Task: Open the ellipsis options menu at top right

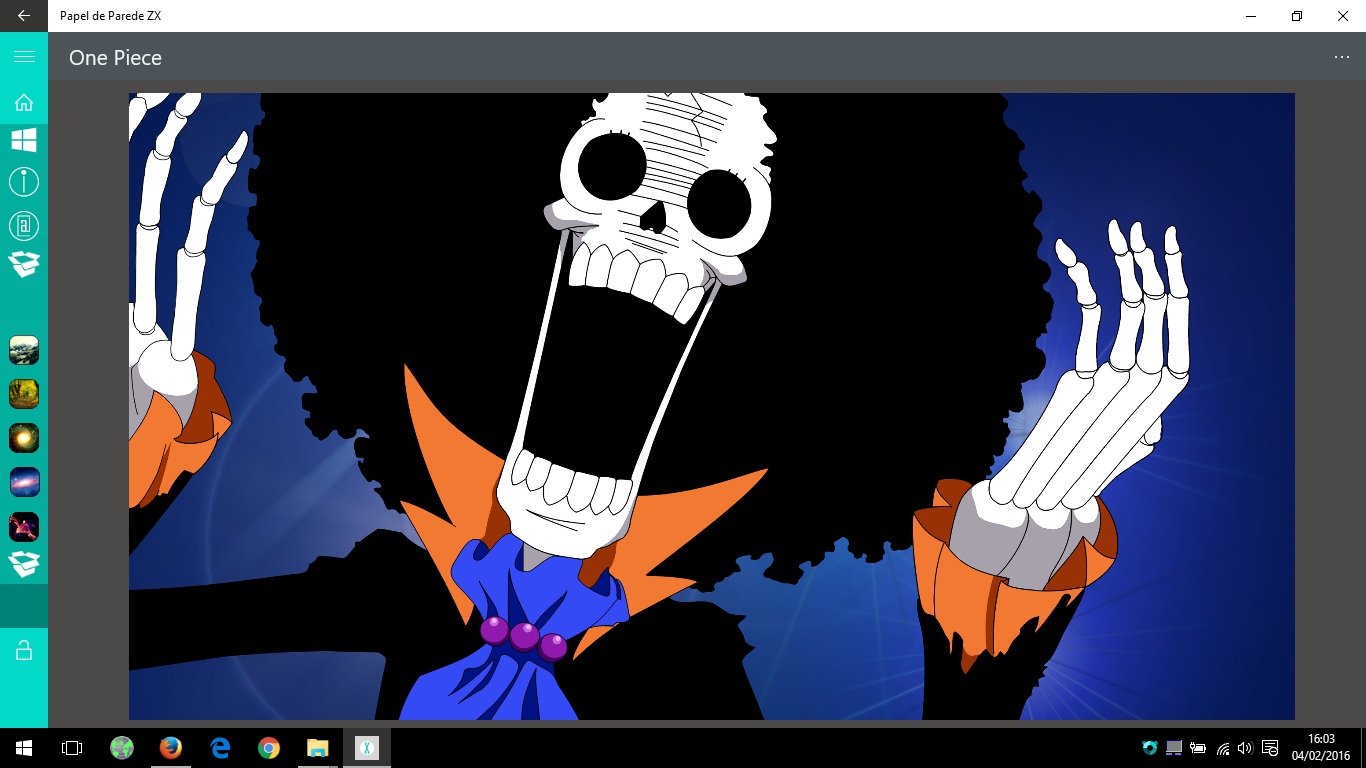Action: point(1341,57)
